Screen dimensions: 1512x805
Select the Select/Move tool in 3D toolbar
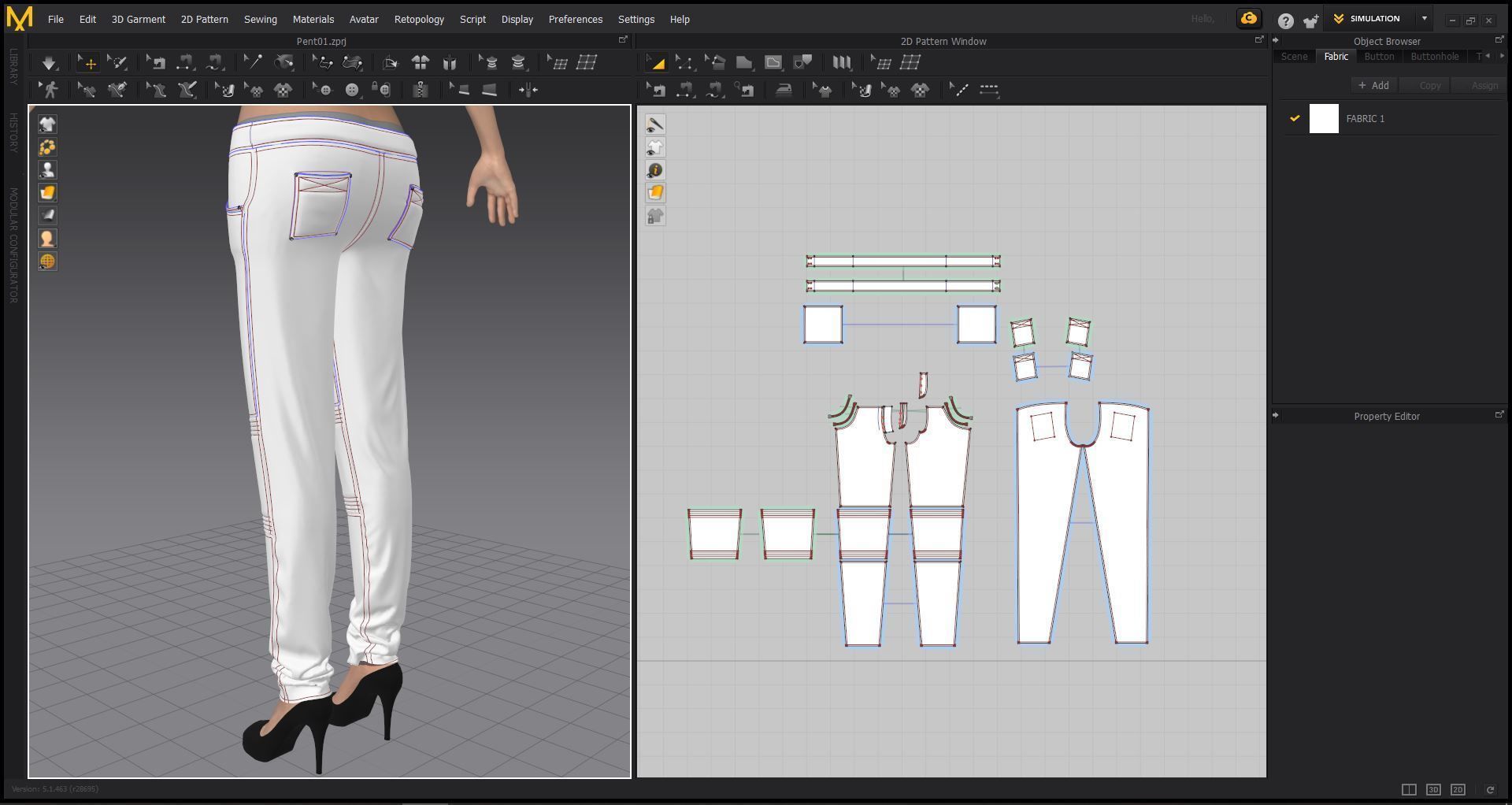click(x=87, y=63)
